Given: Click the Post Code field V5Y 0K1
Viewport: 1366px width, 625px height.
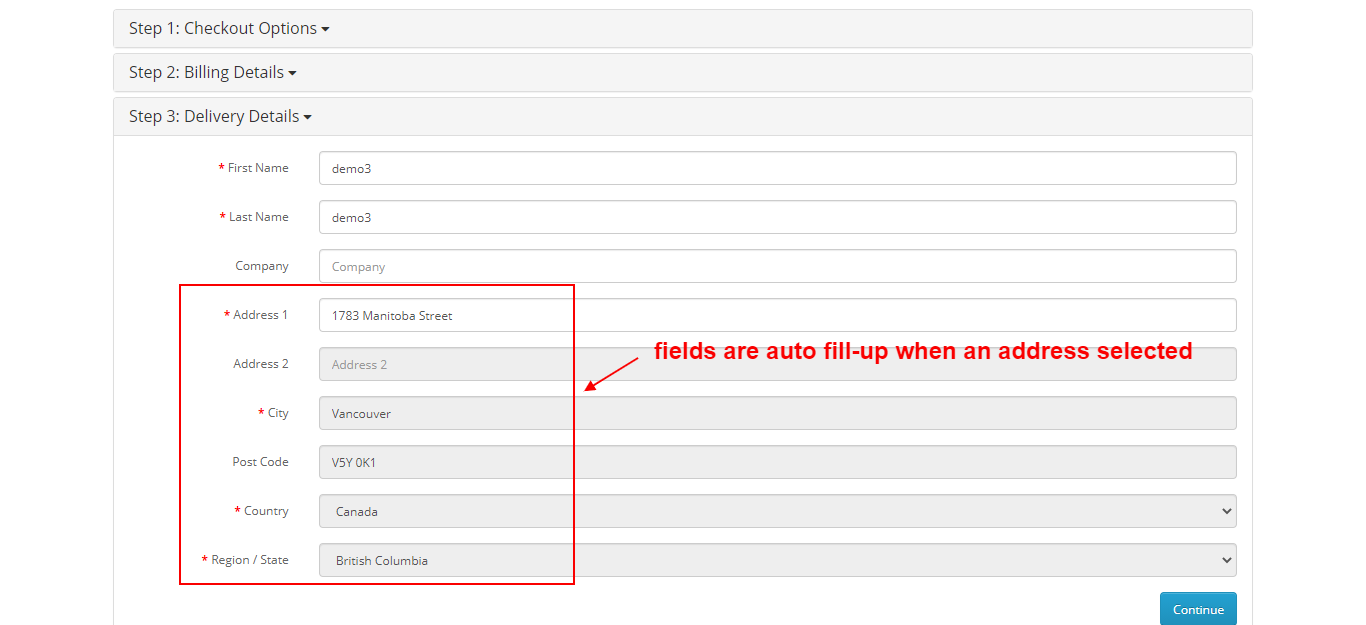Looking at the screenshot, I should [x=777, y=462].
